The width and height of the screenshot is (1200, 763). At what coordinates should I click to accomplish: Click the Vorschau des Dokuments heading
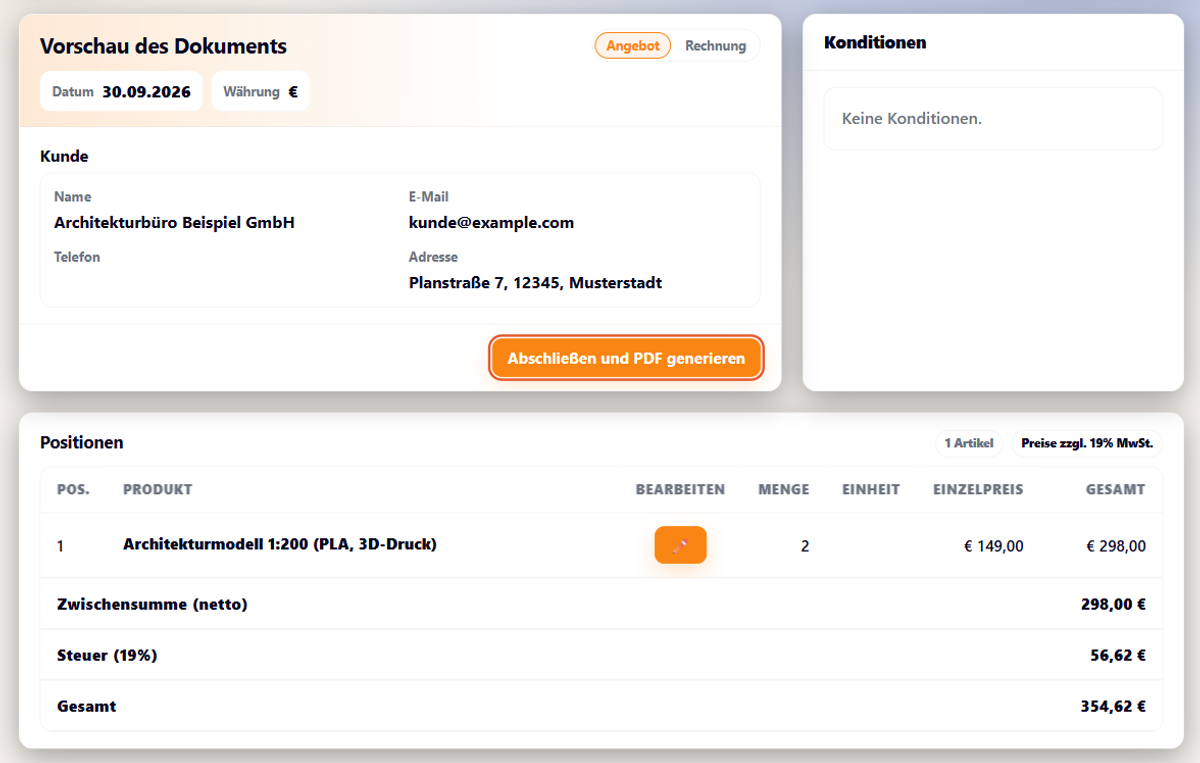[x=163, y=46]
